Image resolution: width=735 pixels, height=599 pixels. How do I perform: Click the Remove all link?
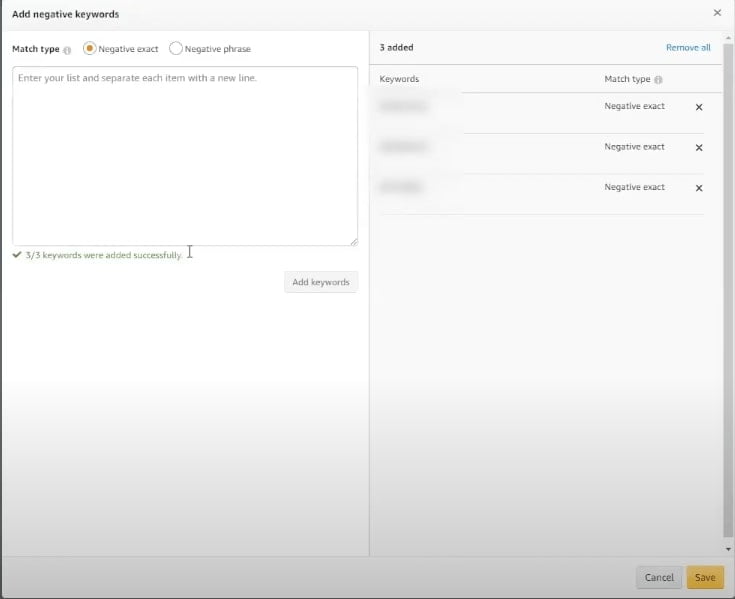pos(688,47)
